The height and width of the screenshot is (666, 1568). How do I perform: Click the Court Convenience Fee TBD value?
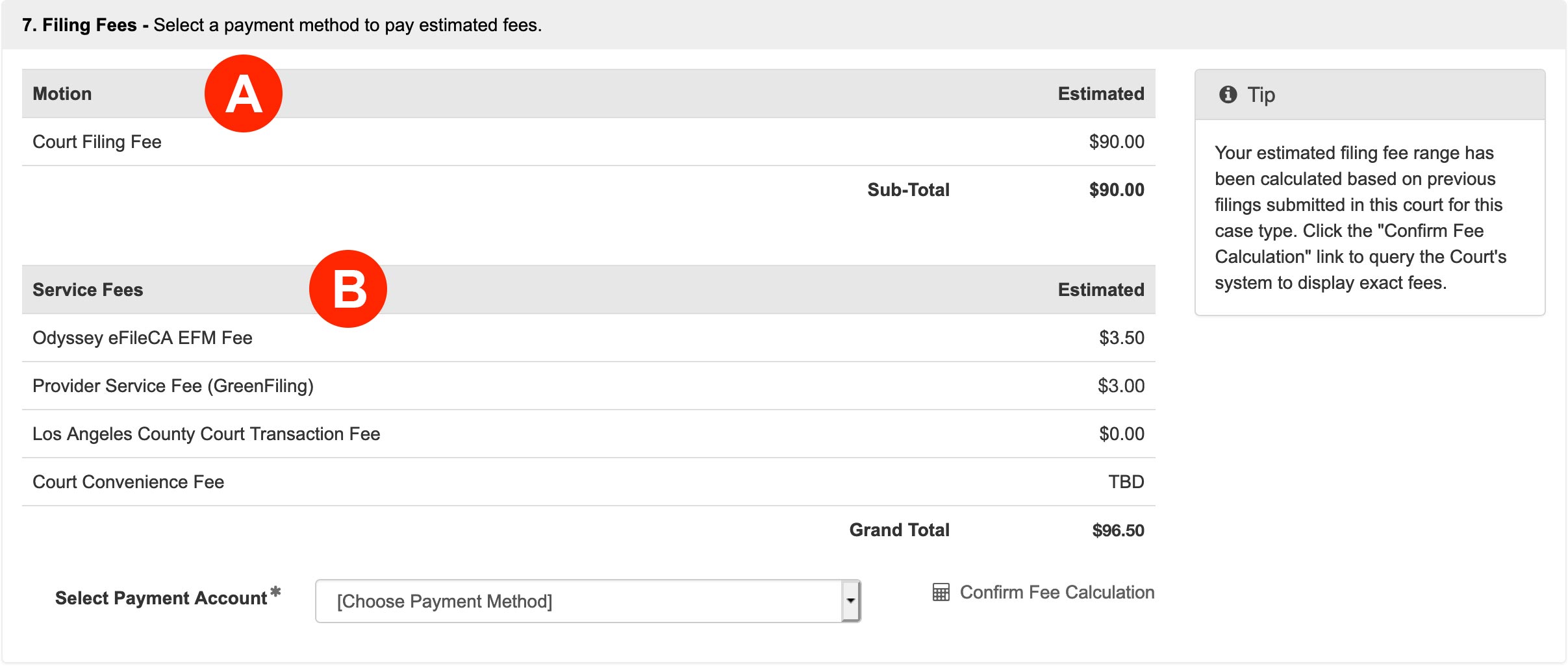coord(1131,482)
